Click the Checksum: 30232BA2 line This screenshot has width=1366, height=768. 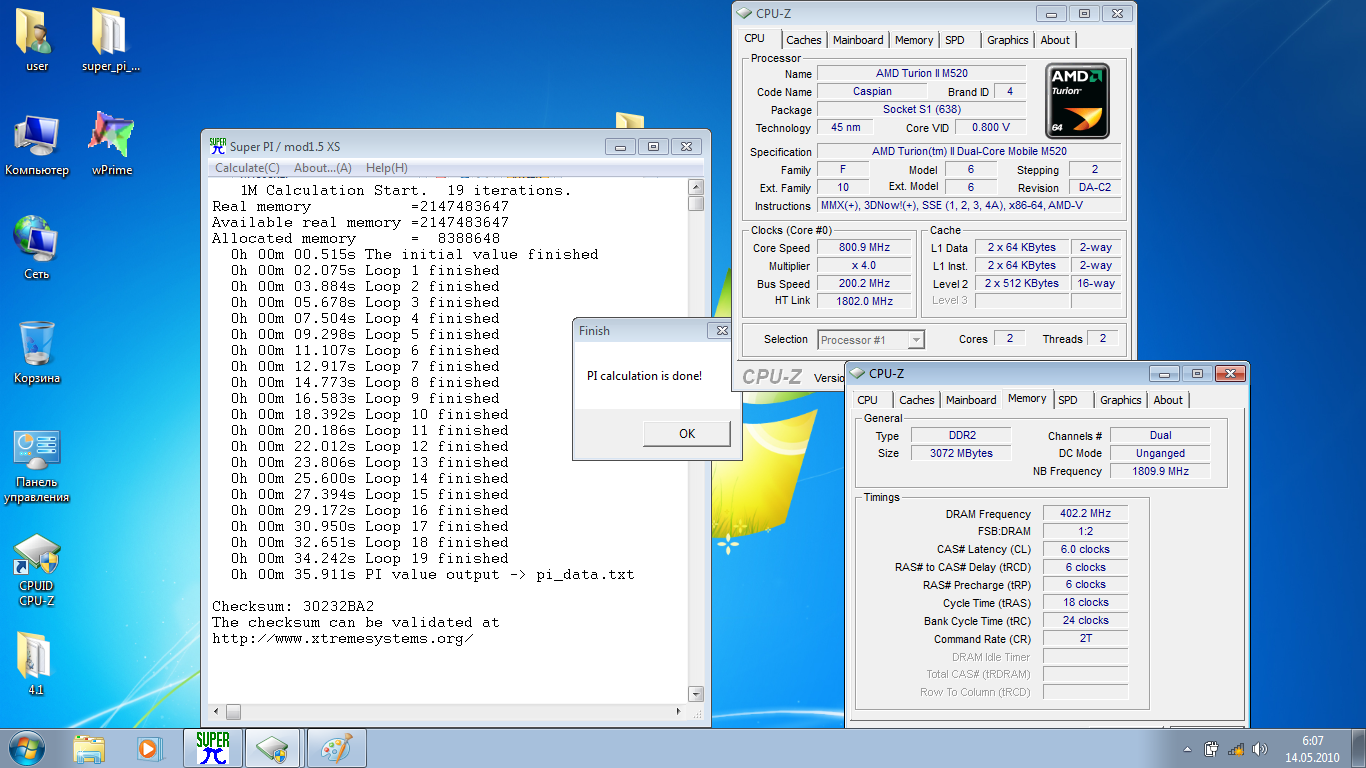coord(293,607)
